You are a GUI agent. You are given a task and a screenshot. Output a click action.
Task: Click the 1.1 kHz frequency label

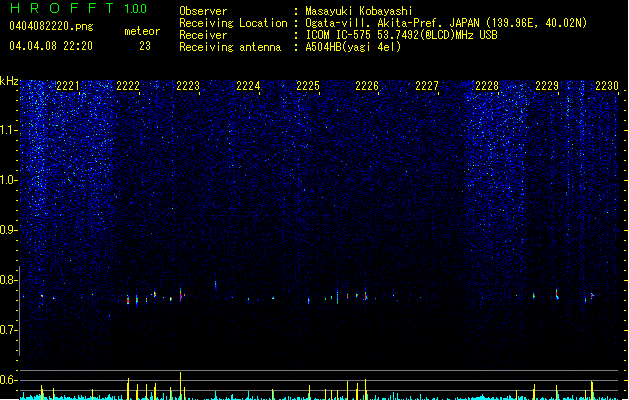tap(8, 130)
